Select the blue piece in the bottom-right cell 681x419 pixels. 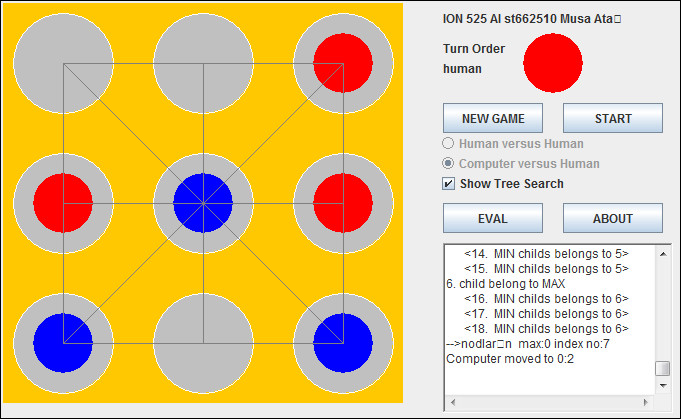click(x=343, y=343)
